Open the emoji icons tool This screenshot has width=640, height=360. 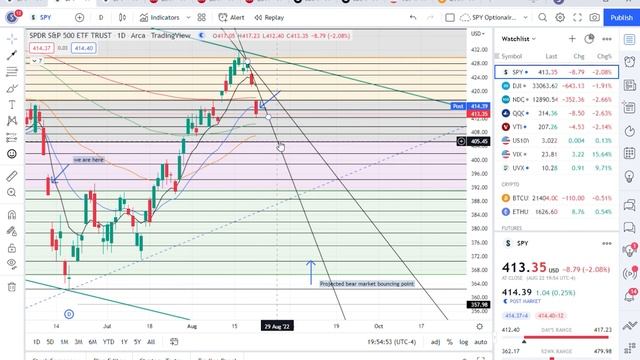click(12, 154)
